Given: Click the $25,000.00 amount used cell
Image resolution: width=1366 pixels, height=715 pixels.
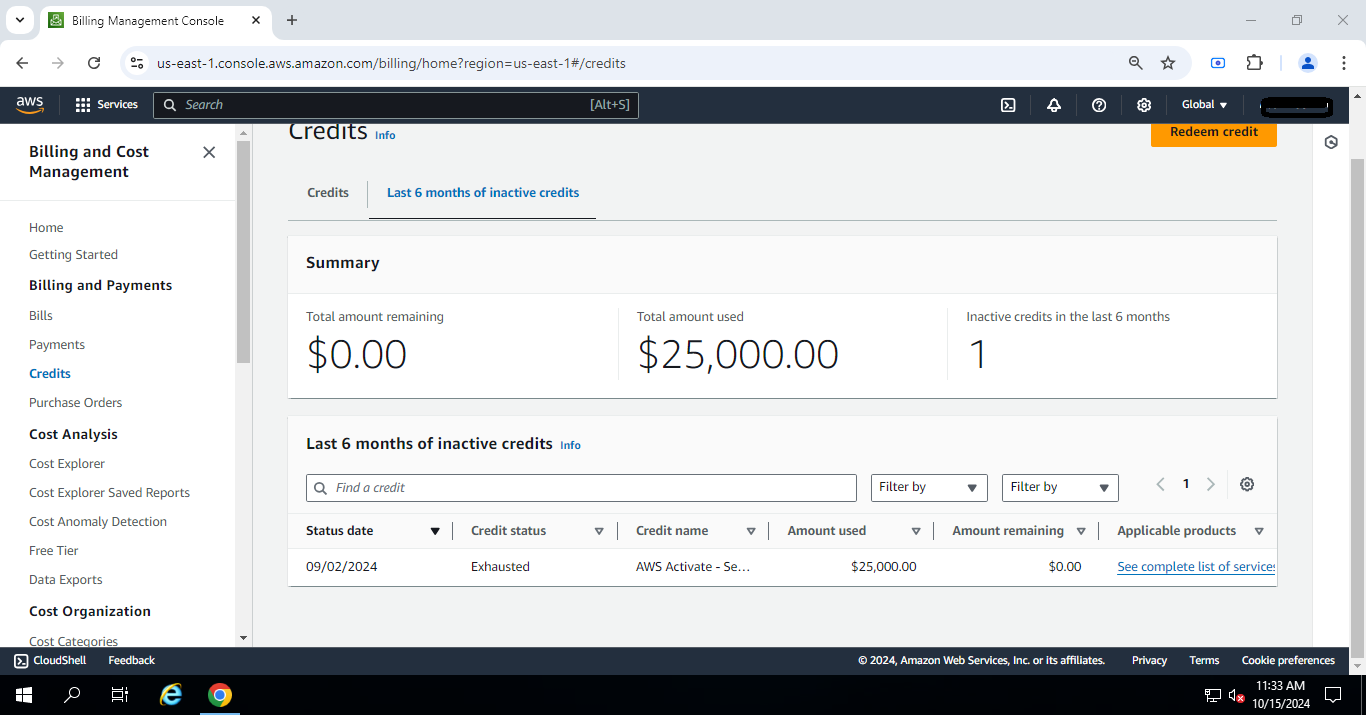Looking at the screenshot, I should pyautogui.click(x=884, y=567).
